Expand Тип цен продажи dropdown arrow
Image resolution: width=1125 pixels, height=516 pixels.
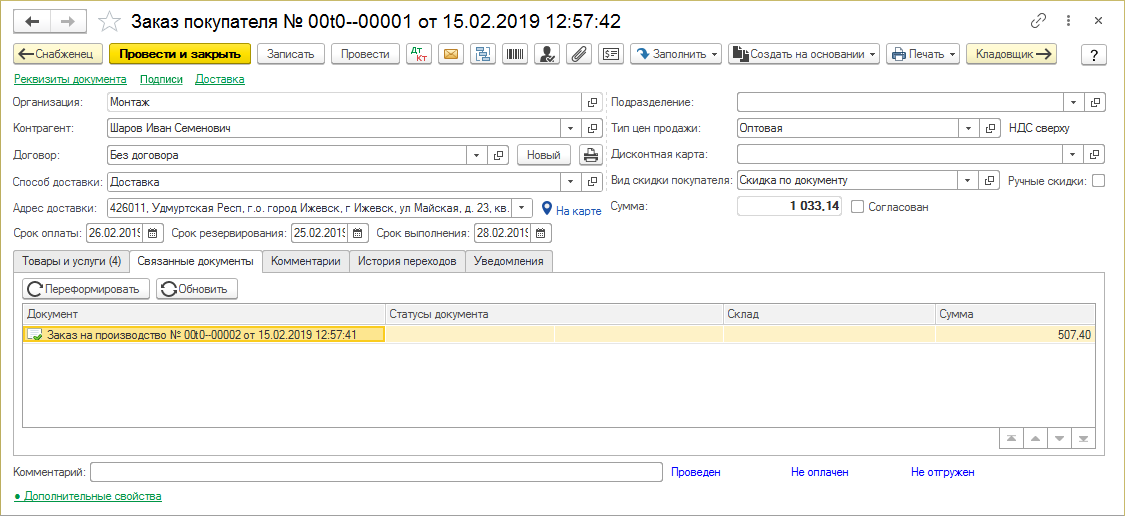(x=969, y=128)
